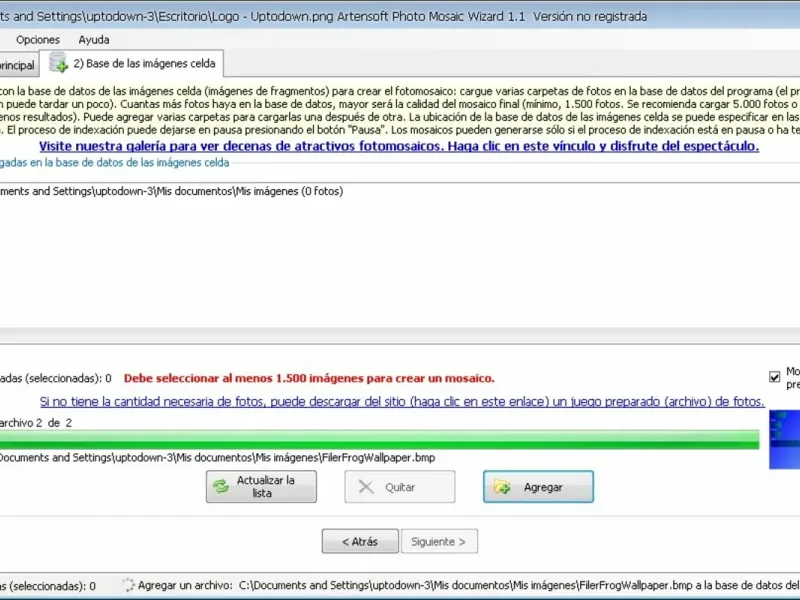Click the database icon on the tab
The image size is (800, 600).
58,62
